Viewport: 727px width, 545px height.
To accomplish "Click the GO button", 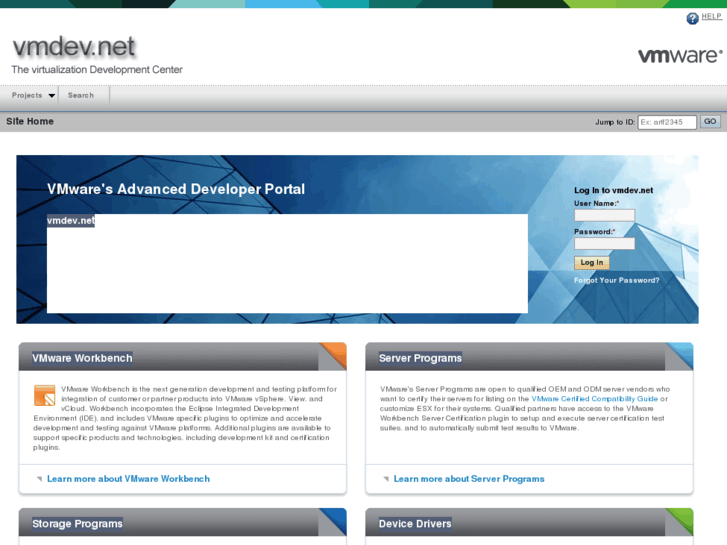I will (710, 122).
